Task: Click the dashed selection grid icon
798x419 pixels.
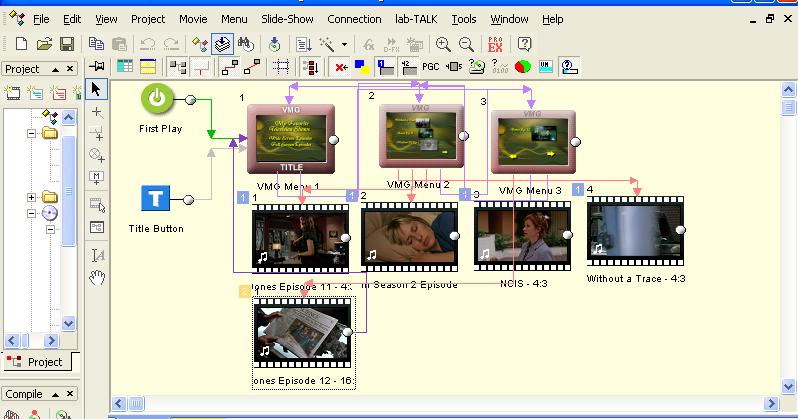Action: pos(281,67)
